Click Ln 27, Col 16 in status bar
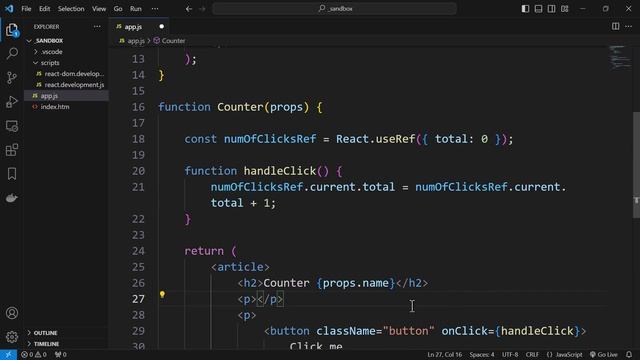This screenshot has height=360, width=640. pyautogui.click(x=444, y=355)
